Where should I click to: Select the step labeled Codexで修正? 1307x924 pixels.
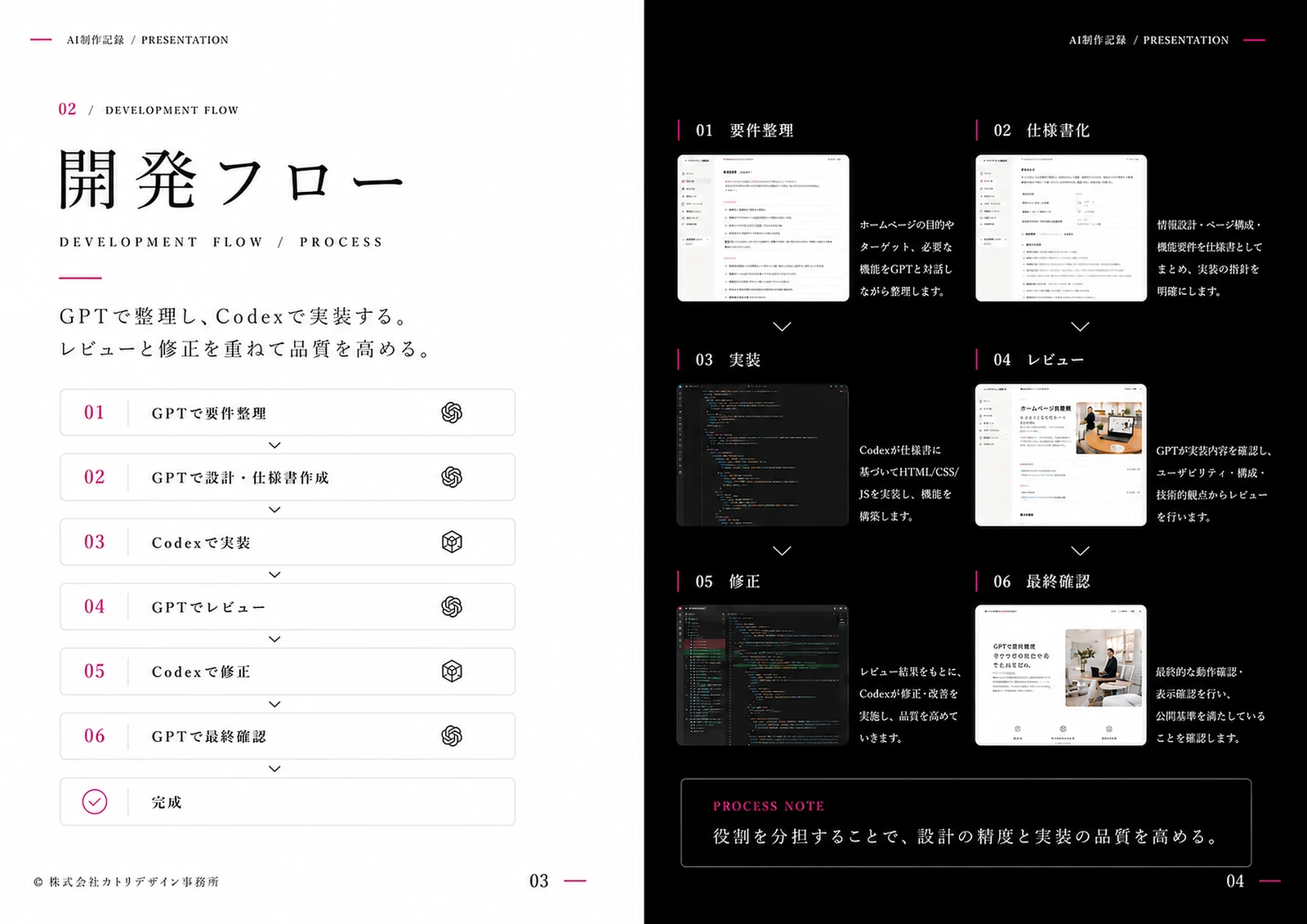[x=288, y=671]
